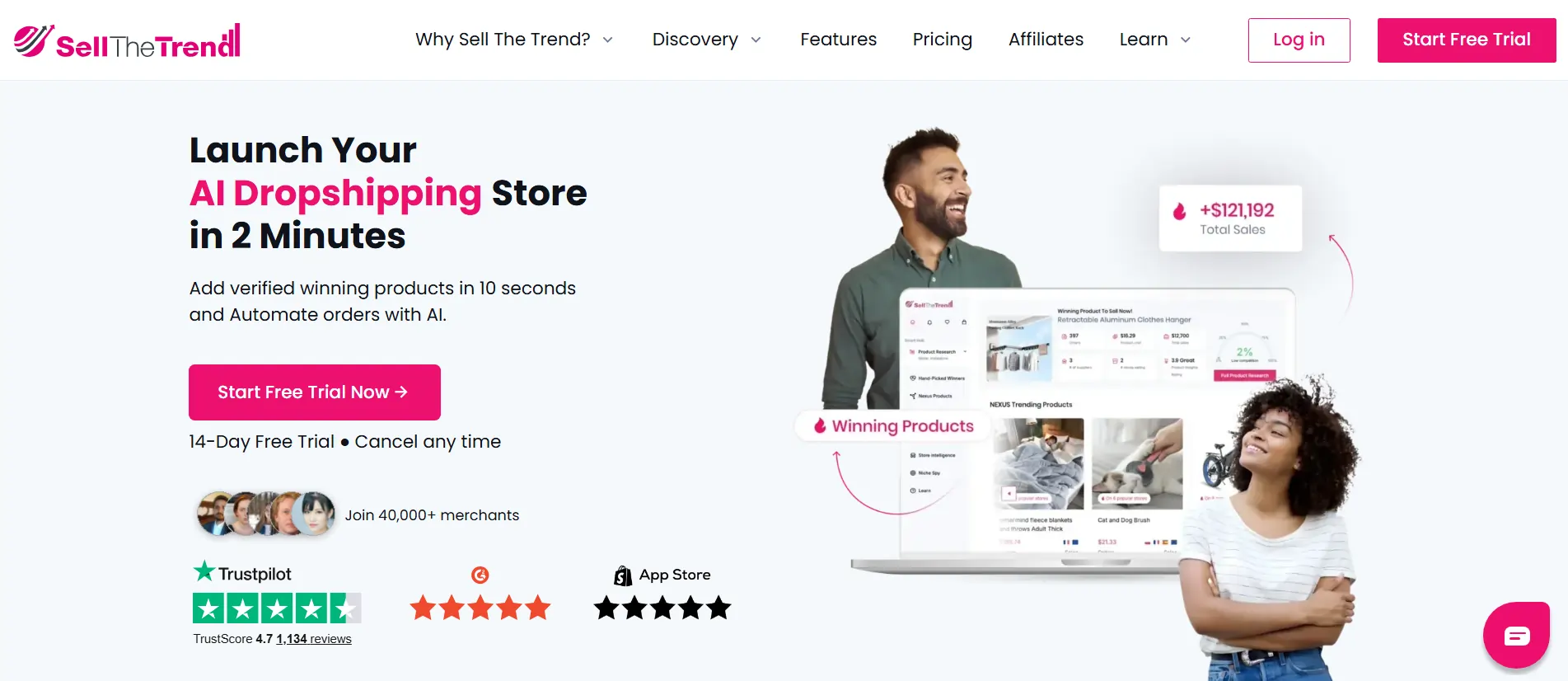Click the Start Free Trial Now button
Screen dimensions: 1568x681
pyautogui.click(x=315, y=392)
